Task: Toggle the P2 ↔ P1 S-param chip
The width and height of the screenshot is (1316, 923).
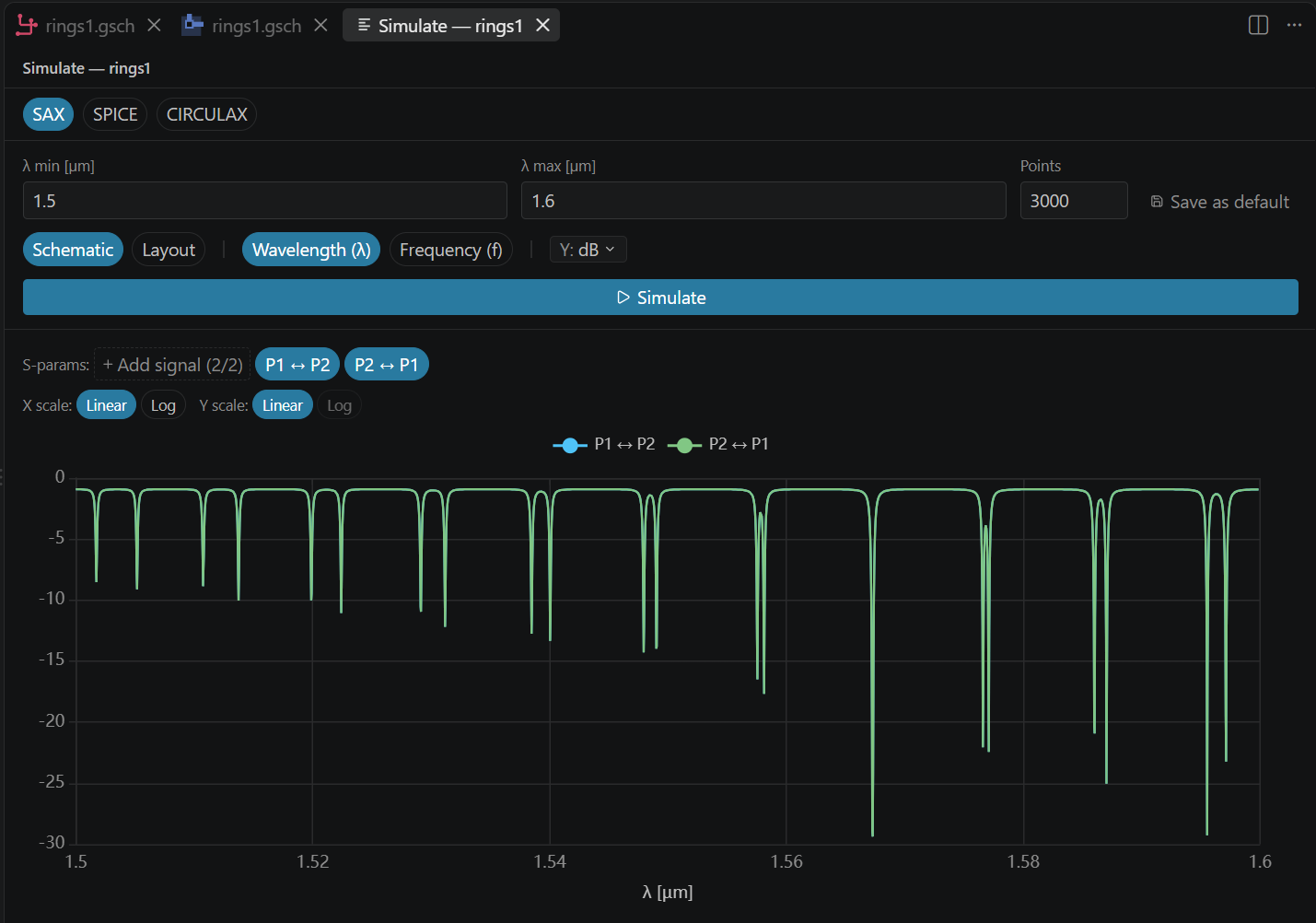Action: coord(387,365)
